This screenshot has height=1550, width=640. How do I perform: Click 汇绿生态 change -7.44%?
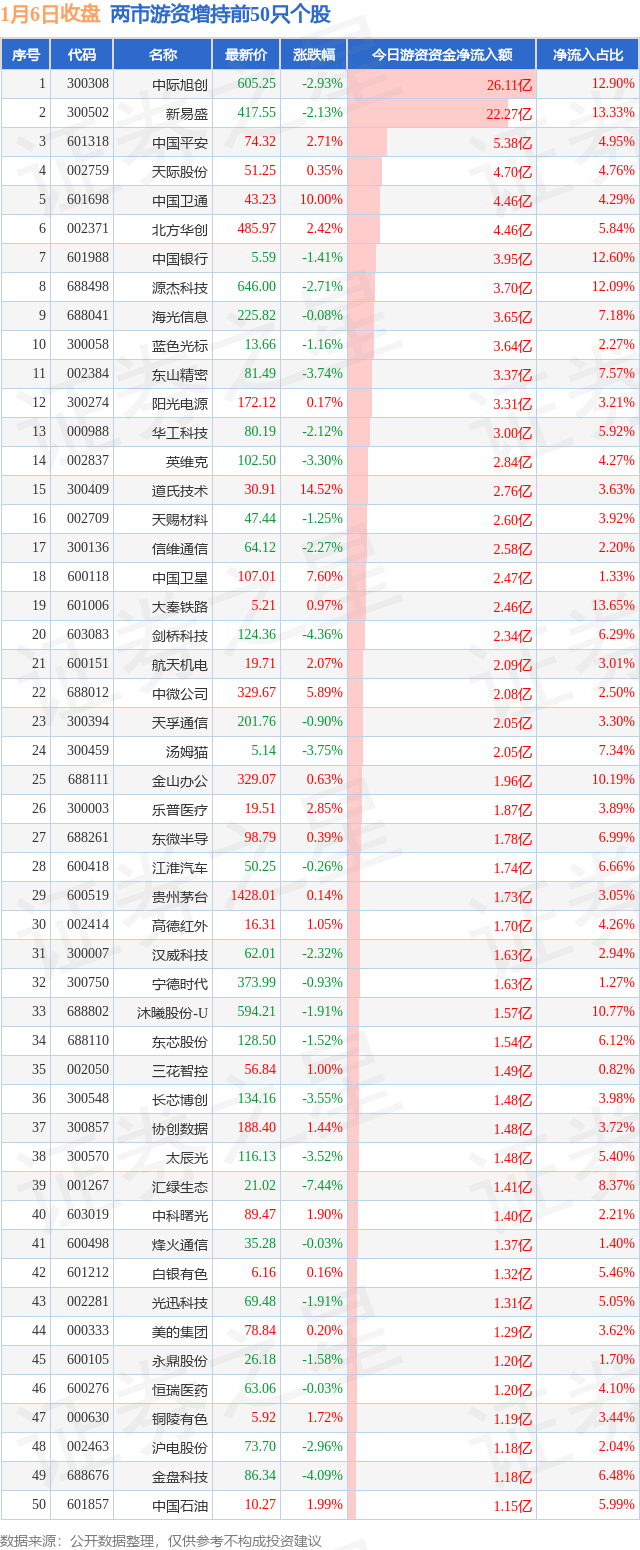click(x=322, y=1186)
